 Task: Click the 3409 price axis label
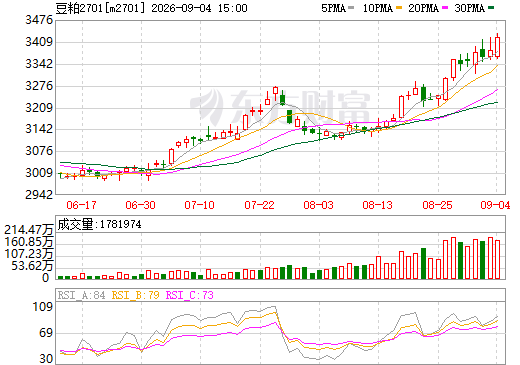click(39, 42)
